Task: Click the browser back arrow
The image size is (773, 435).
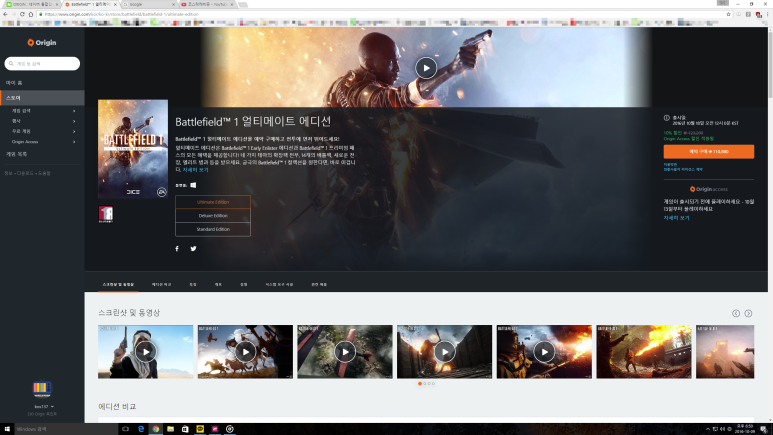Action: 5,14
